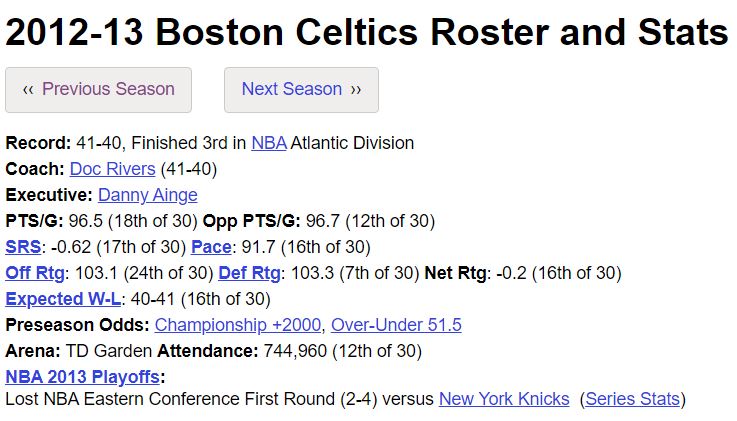Open the Off Rtg definition link
The image size is (737, 421).
(x=35, y=273)
